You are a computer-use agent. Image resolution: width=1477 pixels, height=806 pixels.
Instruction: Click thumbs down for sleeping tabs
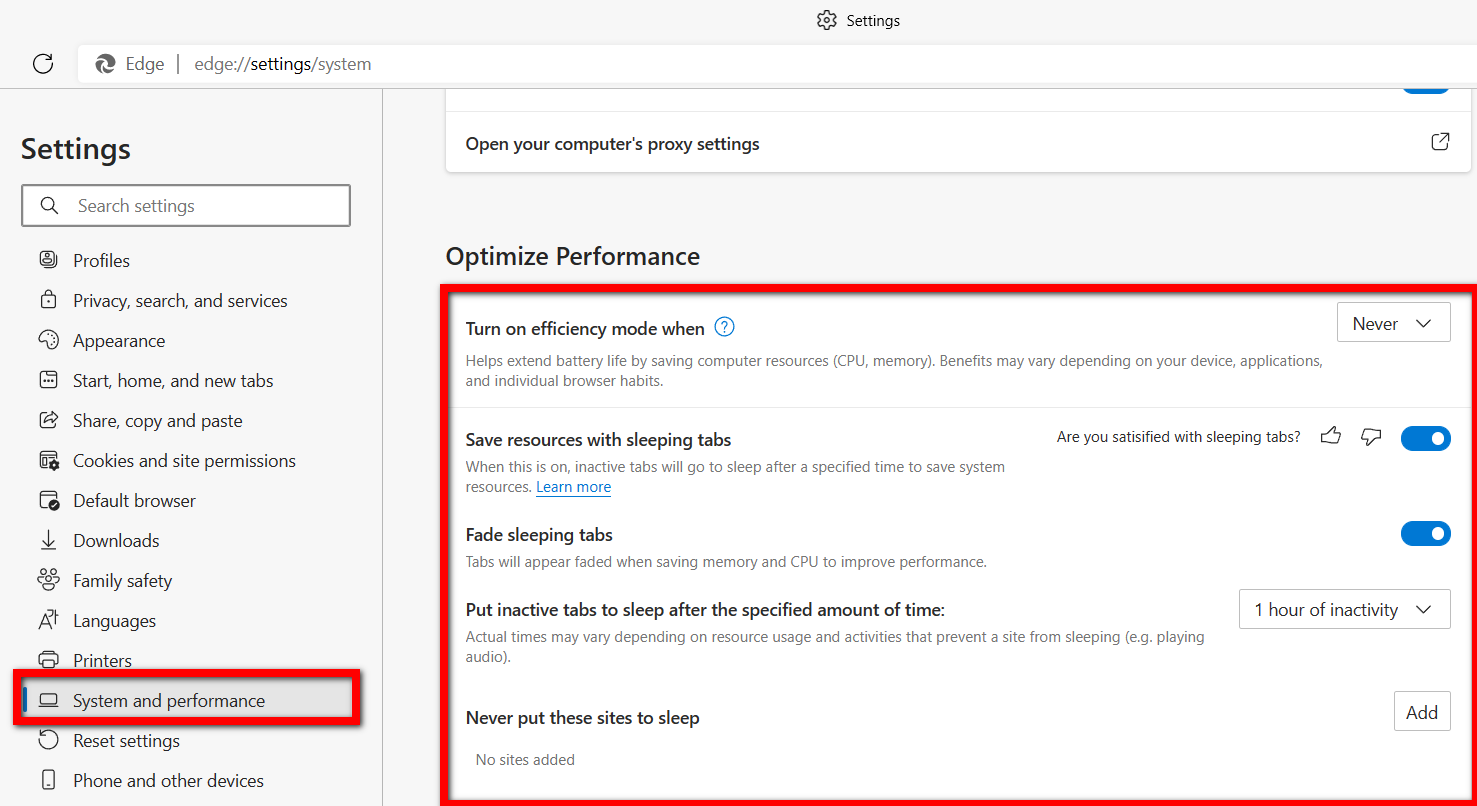click(1371, 437)
